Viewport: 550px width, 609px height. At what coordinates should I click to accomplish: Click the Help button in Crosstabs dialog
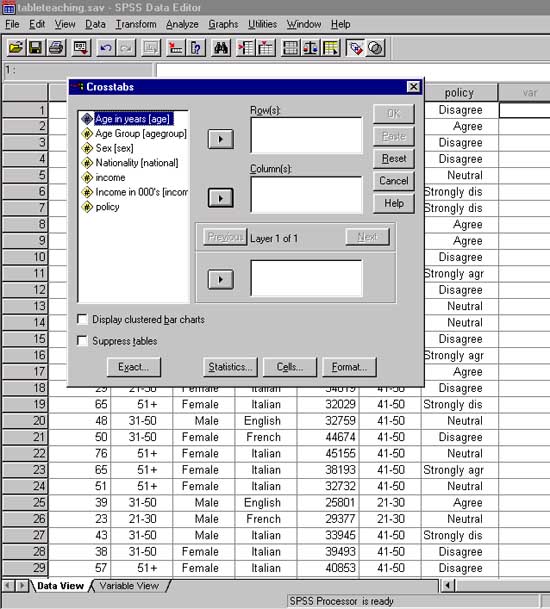pos(394,203)
